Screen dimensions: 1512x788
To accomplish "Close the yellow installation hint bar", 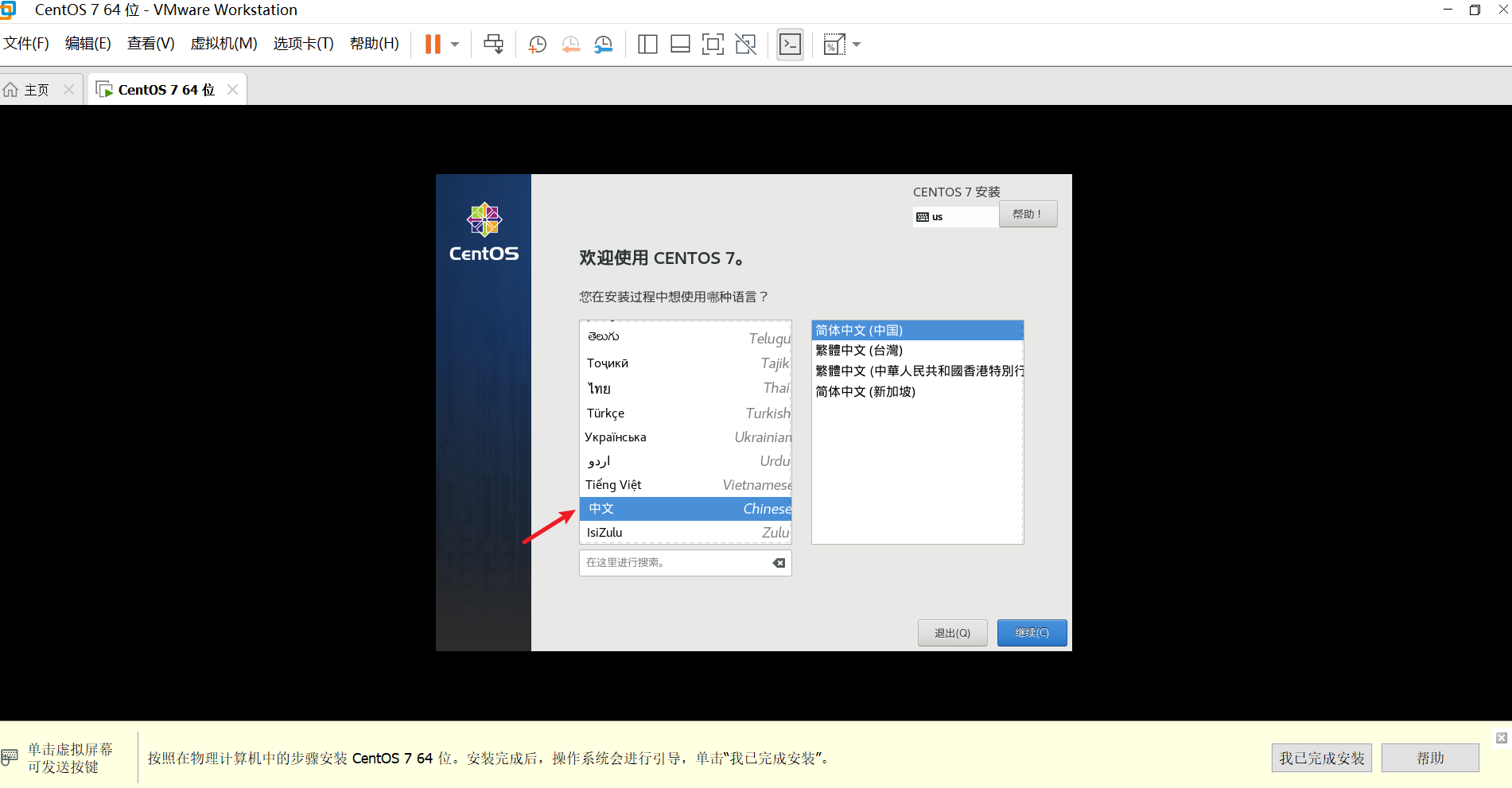I will click(1502, 738).
